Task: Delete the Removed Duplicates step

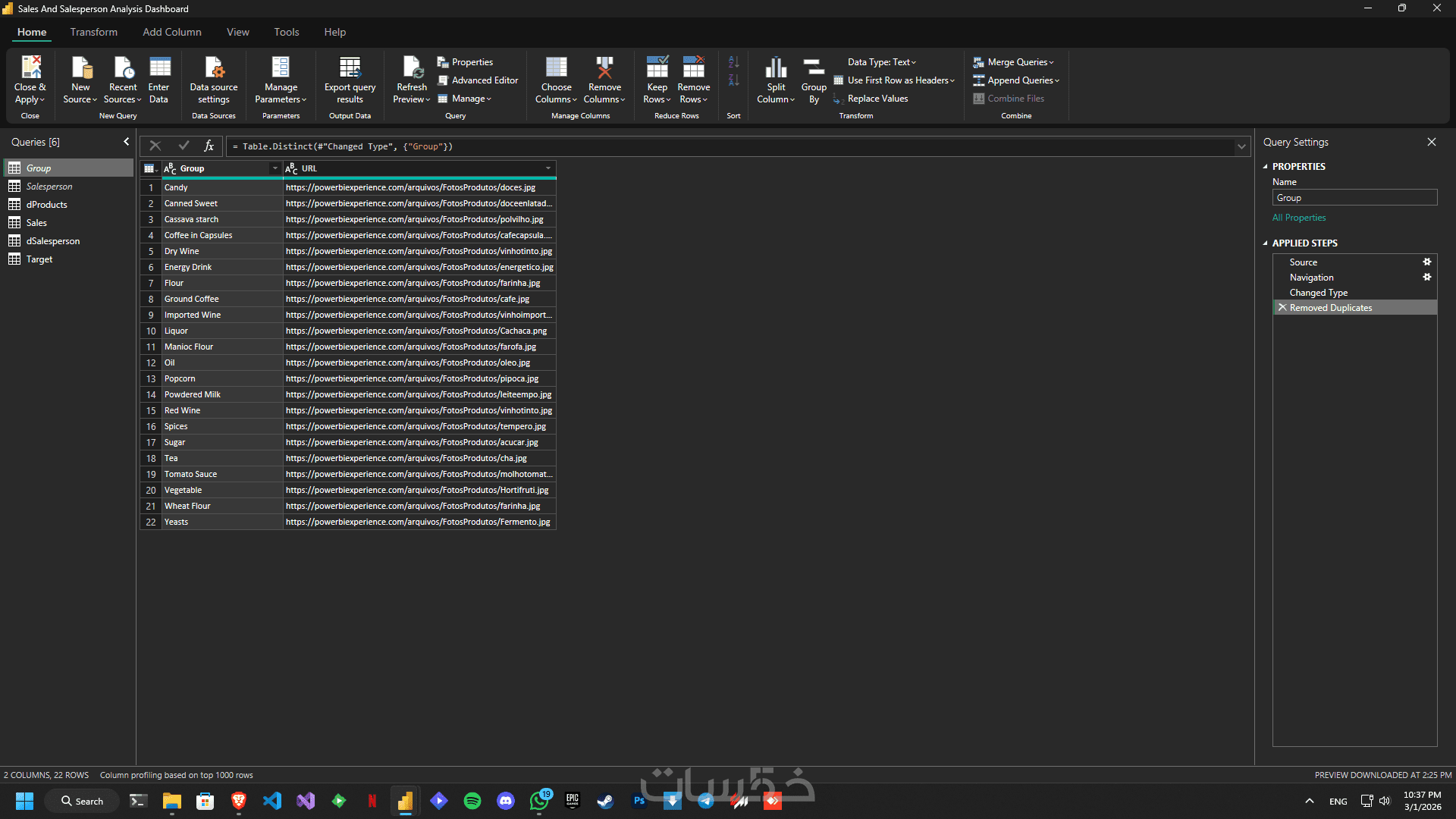Action: coord(1282,308)
